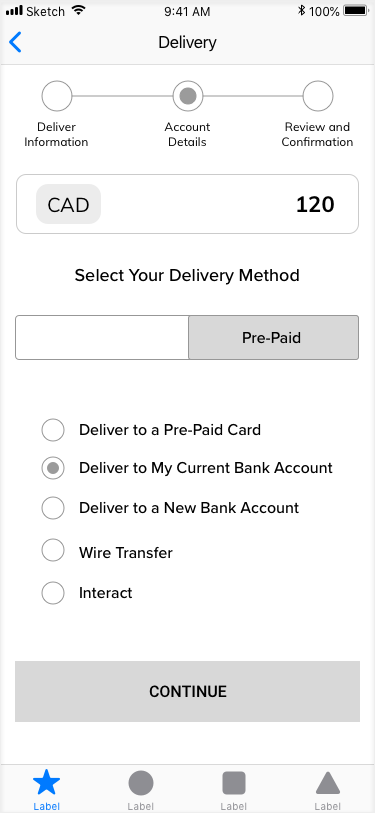
Task: Open the CAD currency selector
Action: pyautogui.click(x=68, y=204)
